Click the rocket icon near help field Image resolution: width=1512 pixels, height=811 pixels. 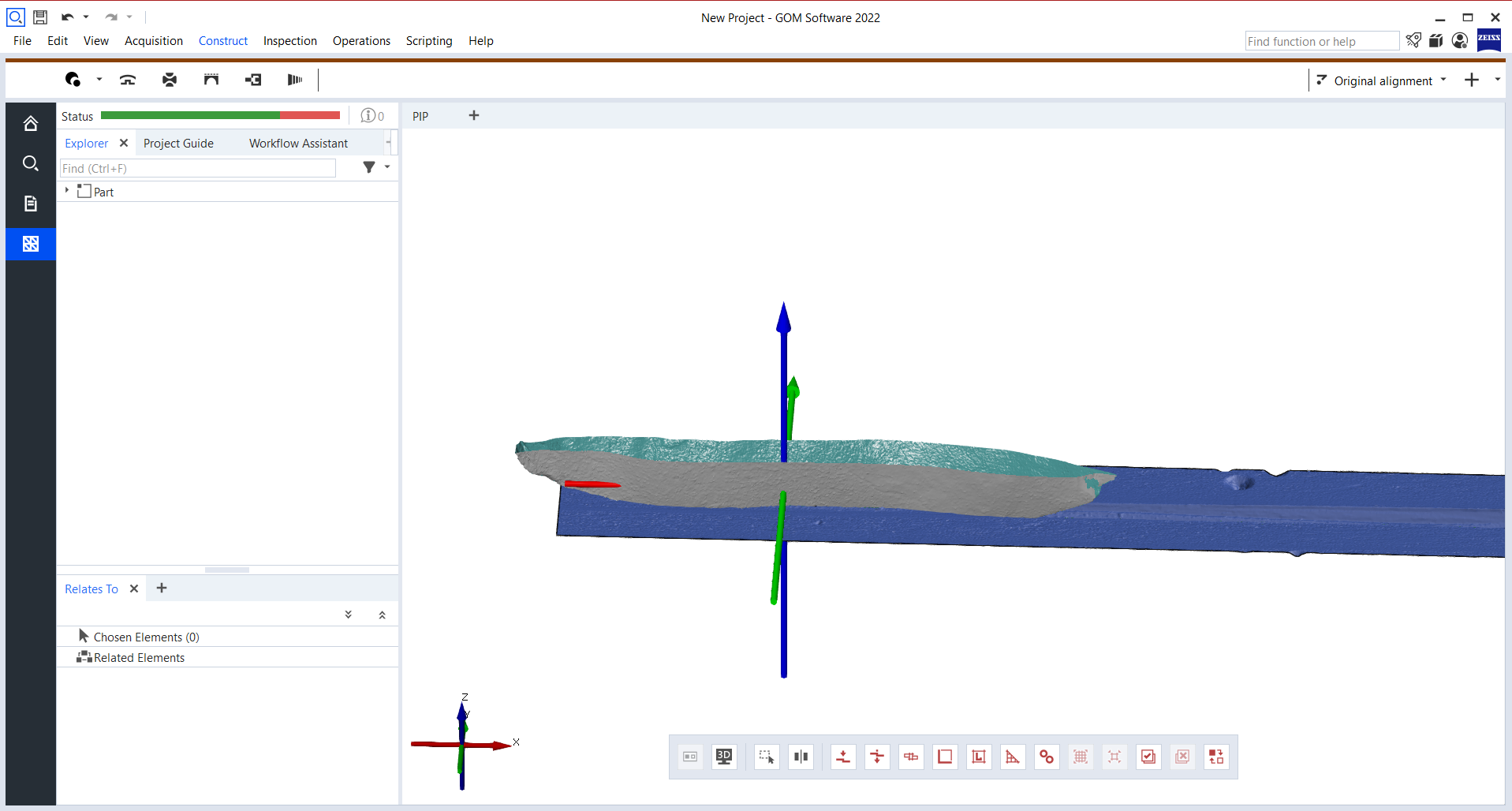click(x=1413, y=40)
